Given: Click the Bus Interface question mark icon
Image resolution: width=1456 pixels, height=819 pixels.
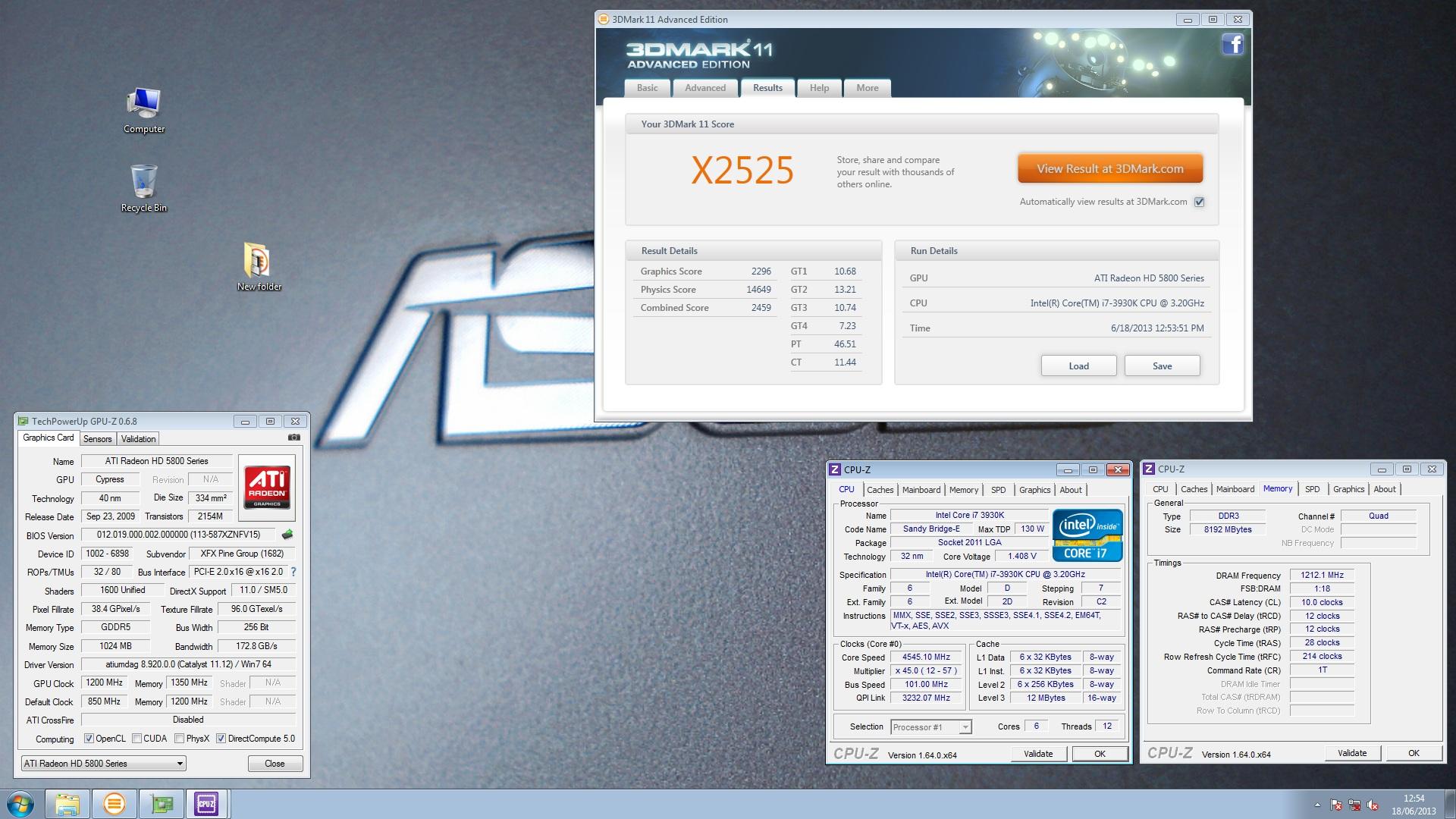Looking at the screenshot, I should [293, 572].
